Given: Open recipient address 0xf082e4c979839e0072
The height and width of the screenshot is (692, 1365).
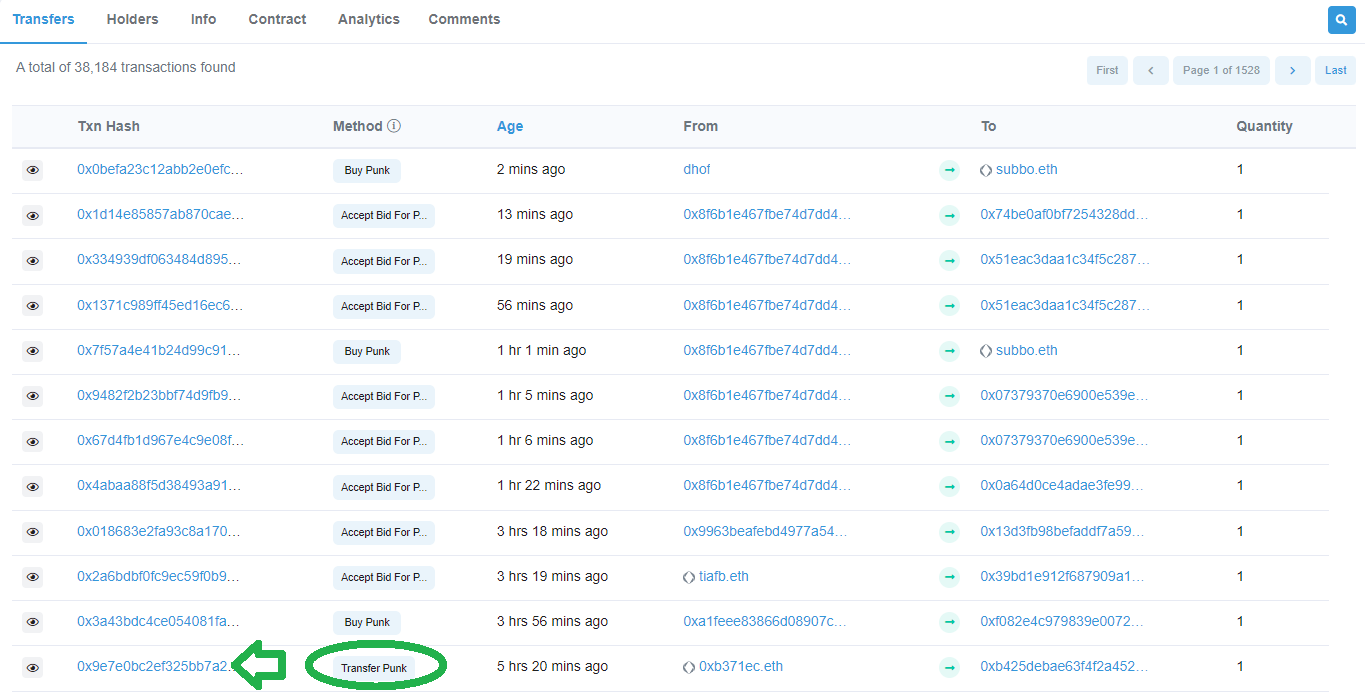Looking at the screenshot, I should click(1063, 621).
